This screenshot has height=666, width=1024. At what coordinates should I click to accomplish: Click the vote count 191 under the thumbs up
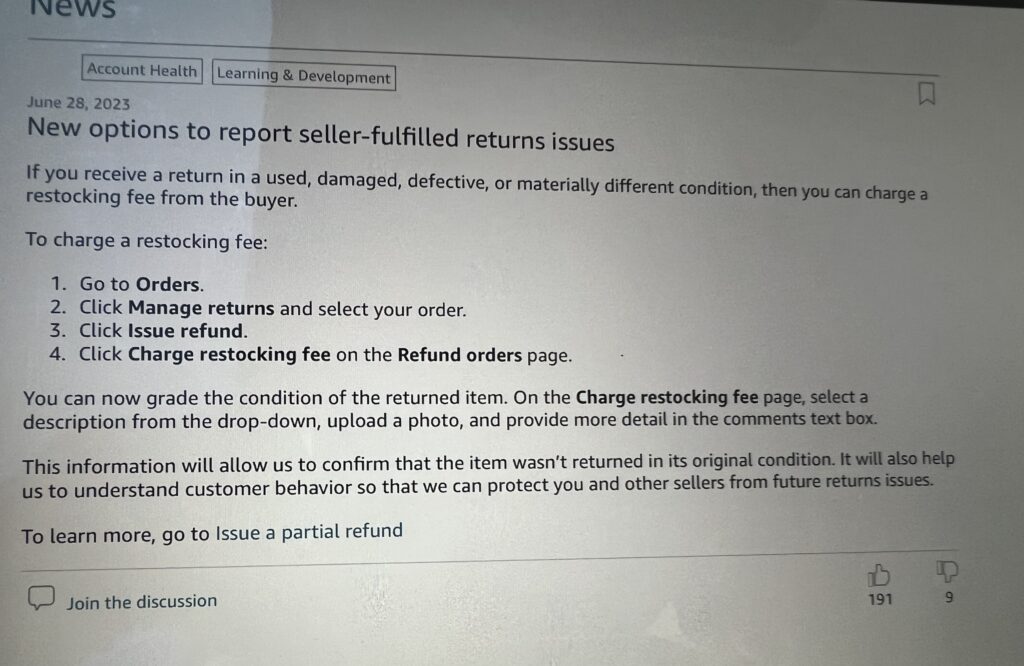coord(880,599)
